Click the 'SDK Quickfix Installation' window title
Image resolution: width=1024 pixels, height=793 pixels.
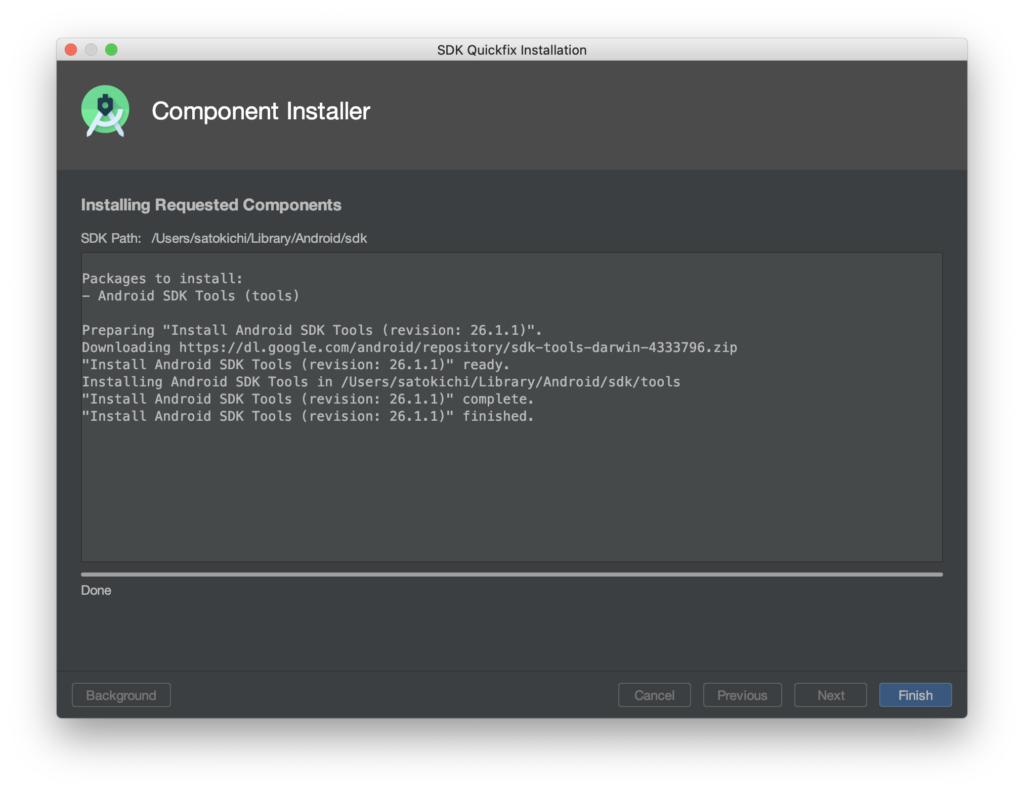pos(511,50)
